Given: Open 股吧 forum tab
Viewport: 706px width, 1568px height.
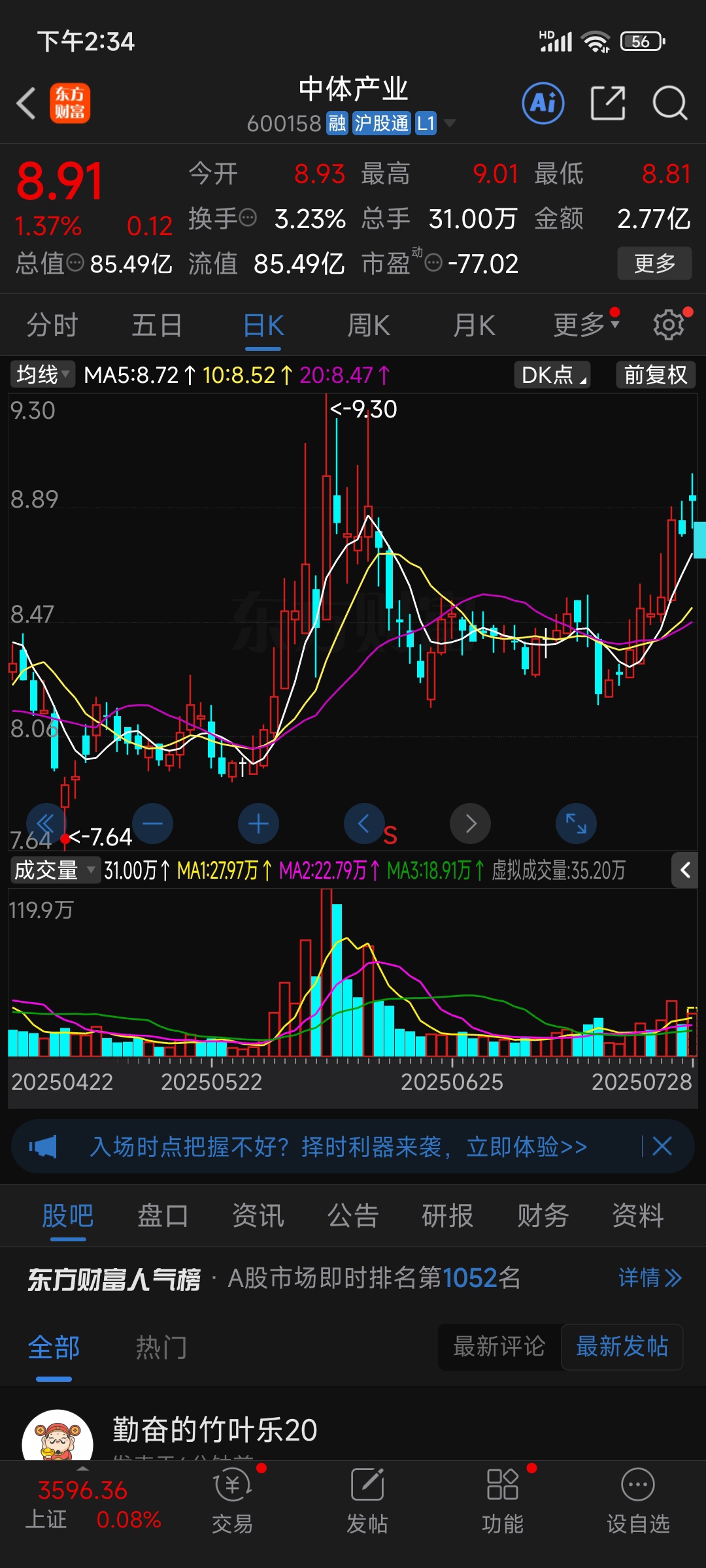Looking at the screenshot, I should [68, 1216].
